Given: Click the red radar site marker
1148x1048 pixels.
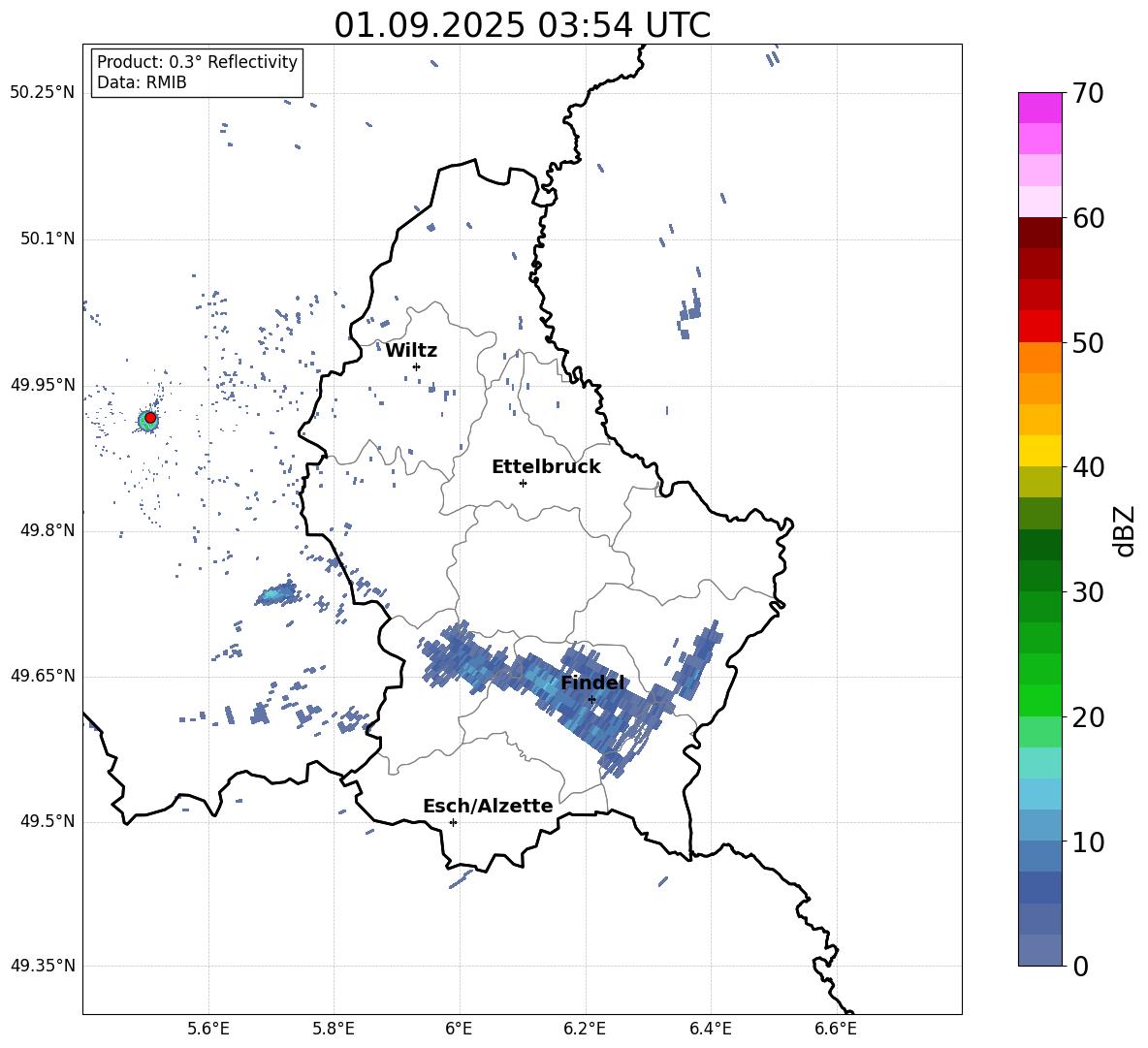Looking at the screenshot, I should [150, 418].
